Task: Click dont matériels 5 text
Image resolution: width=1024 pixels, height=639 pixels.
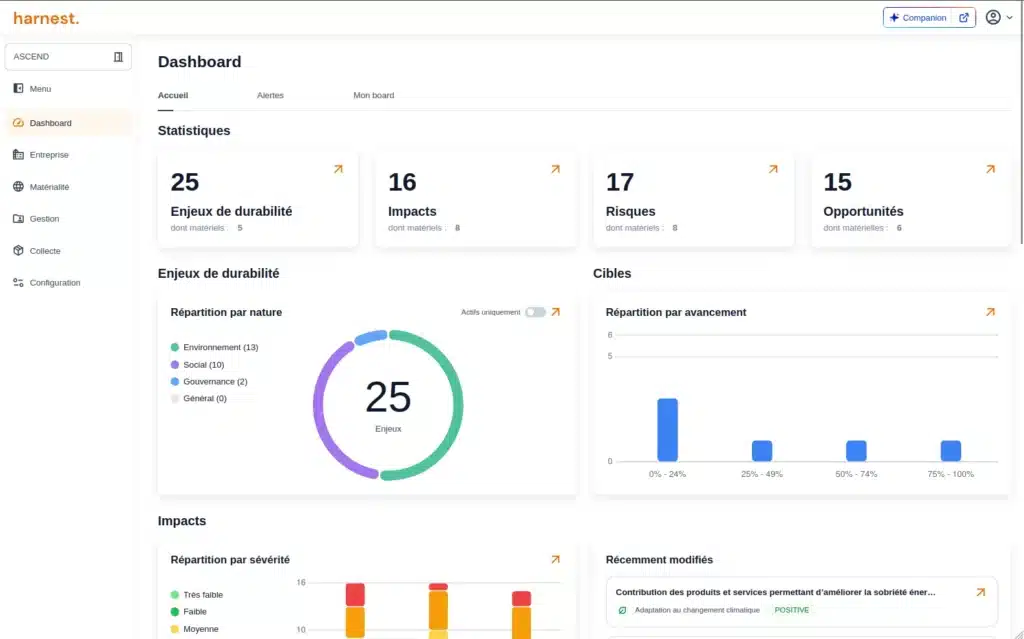Action: [x=206, y=228]
